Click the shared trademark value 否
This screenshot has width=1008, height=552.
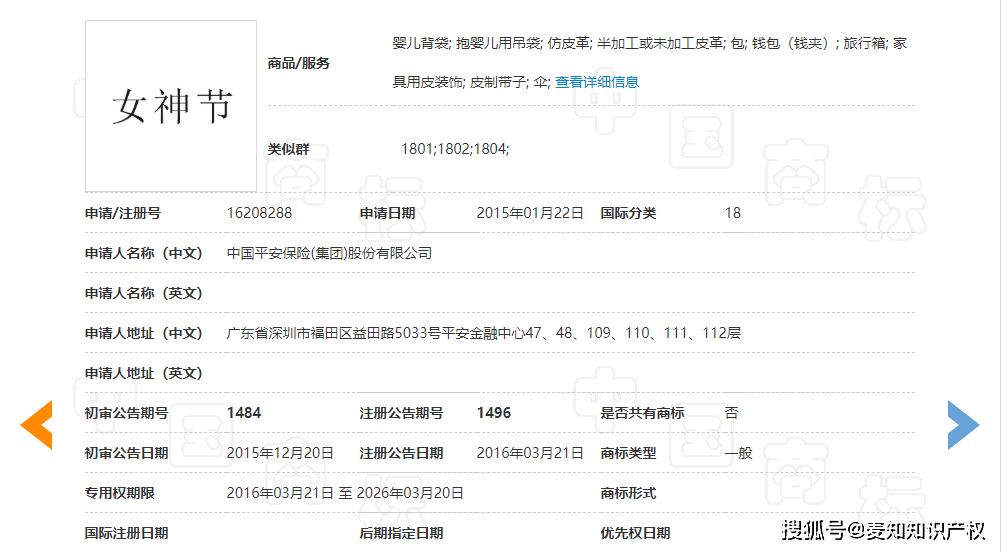pyautogui.click(x=732, y=413)
